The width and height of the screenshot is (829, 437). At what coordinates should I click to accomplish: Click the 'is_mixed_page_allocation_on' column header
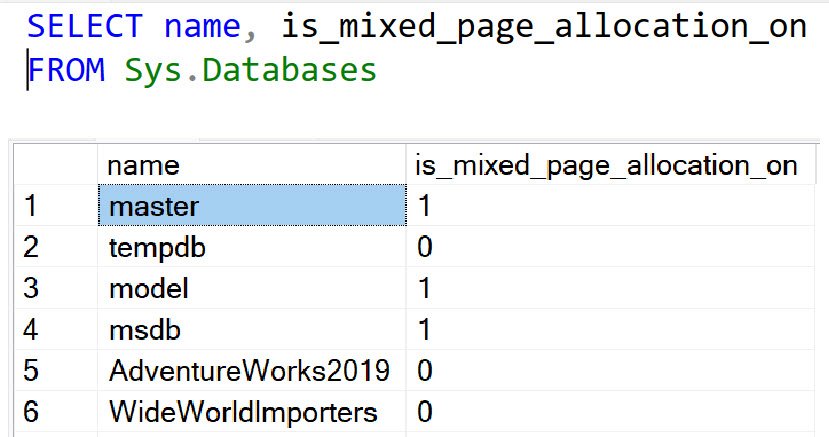tap(611, 164)
